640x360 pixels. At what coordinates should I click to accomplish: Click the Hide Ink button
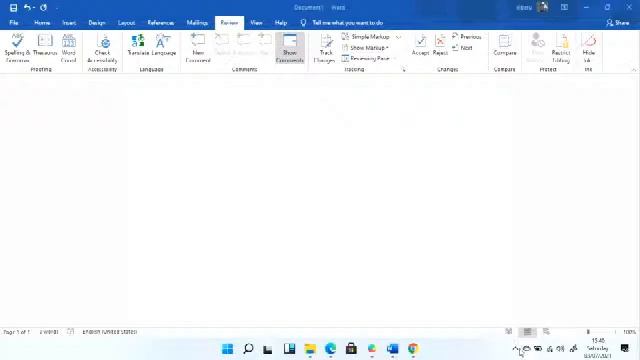tap(589, 48)
